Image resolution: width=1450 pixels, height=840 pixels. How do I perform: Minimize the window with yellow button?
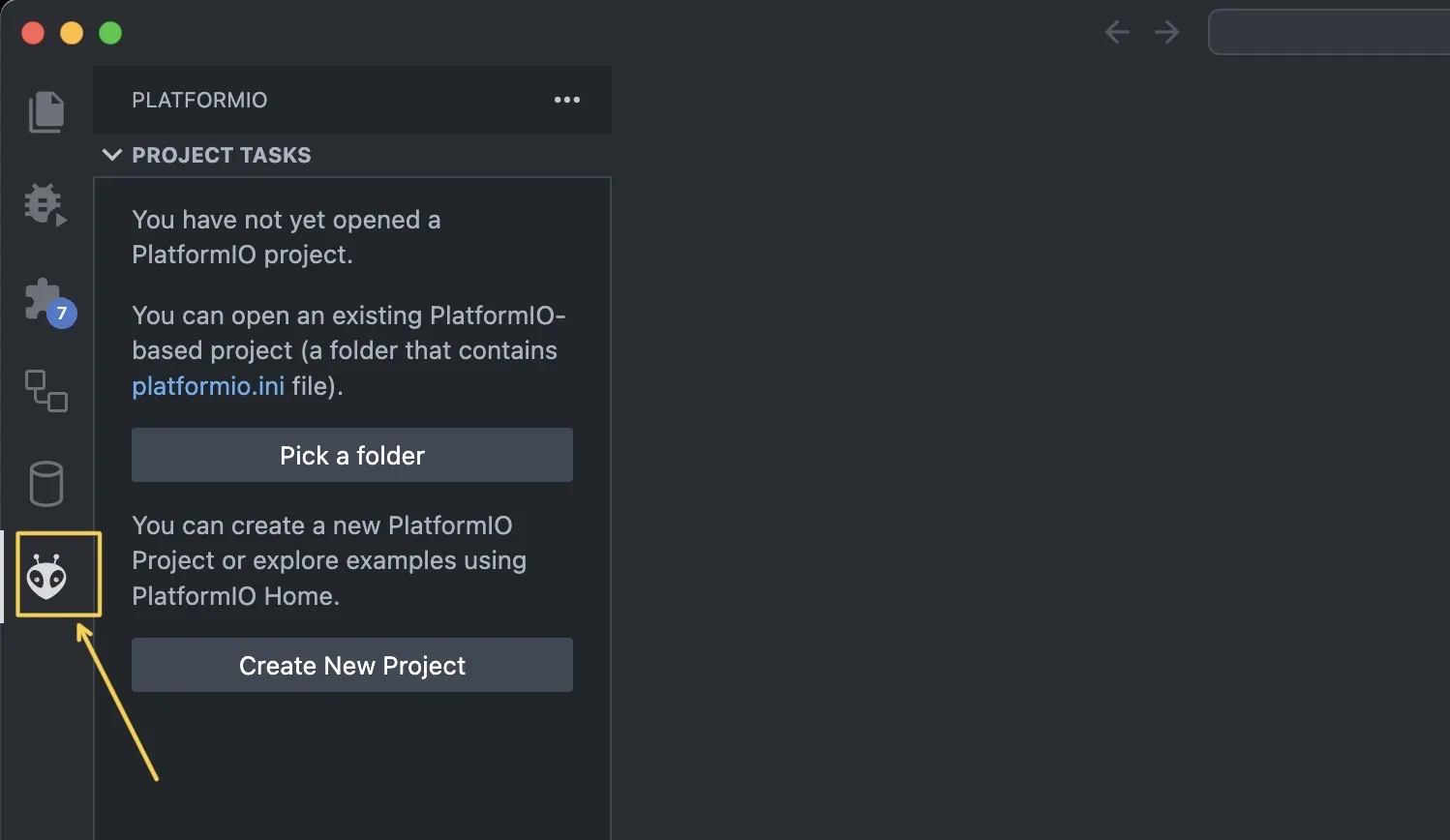(x=72, y=33)
